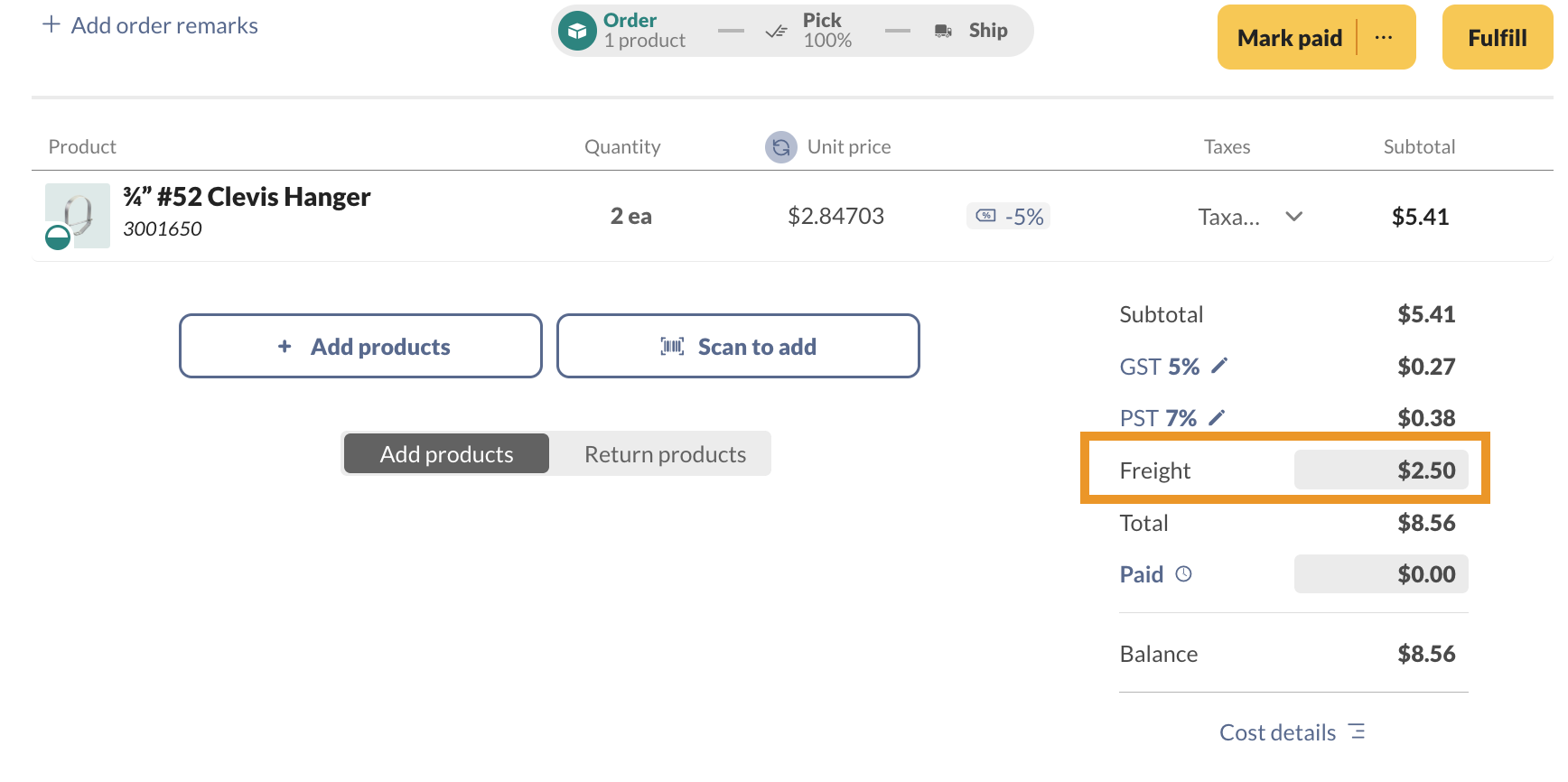Open the Paid history clock icon
The width and height of the screenshot is (1568, 782).
tap(1183, 574)
